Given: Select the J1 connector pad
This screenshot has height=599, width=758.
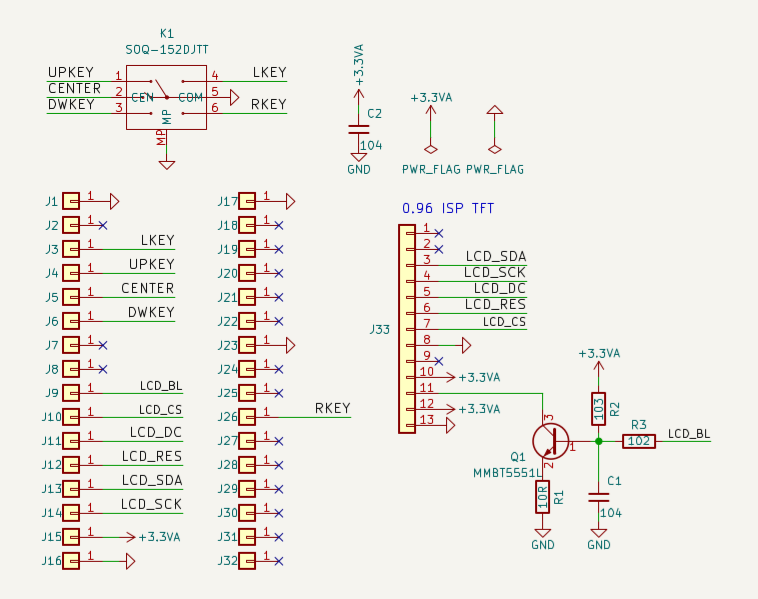Looking at the screenshot, I should pos(71,201).
